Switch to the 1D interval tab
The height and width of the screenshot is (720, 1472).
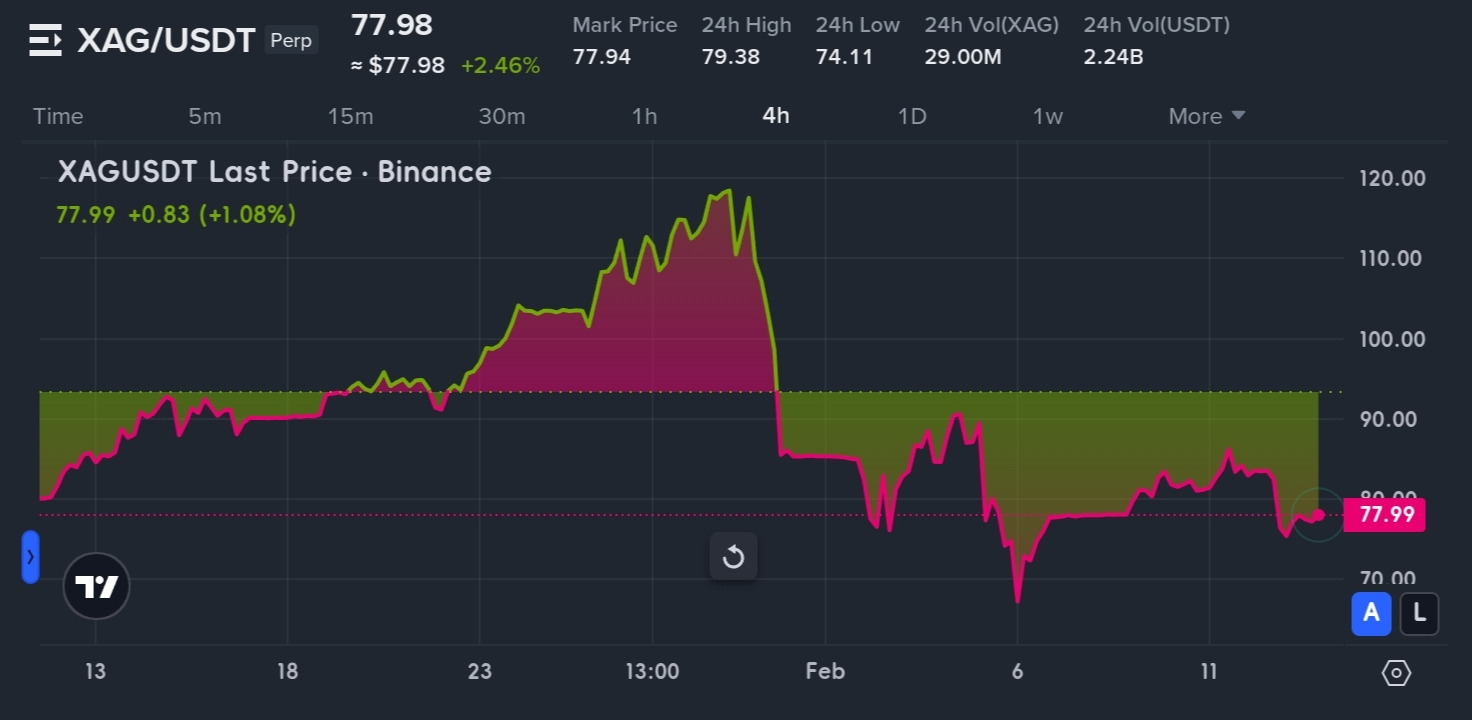(x=911, y=116)
